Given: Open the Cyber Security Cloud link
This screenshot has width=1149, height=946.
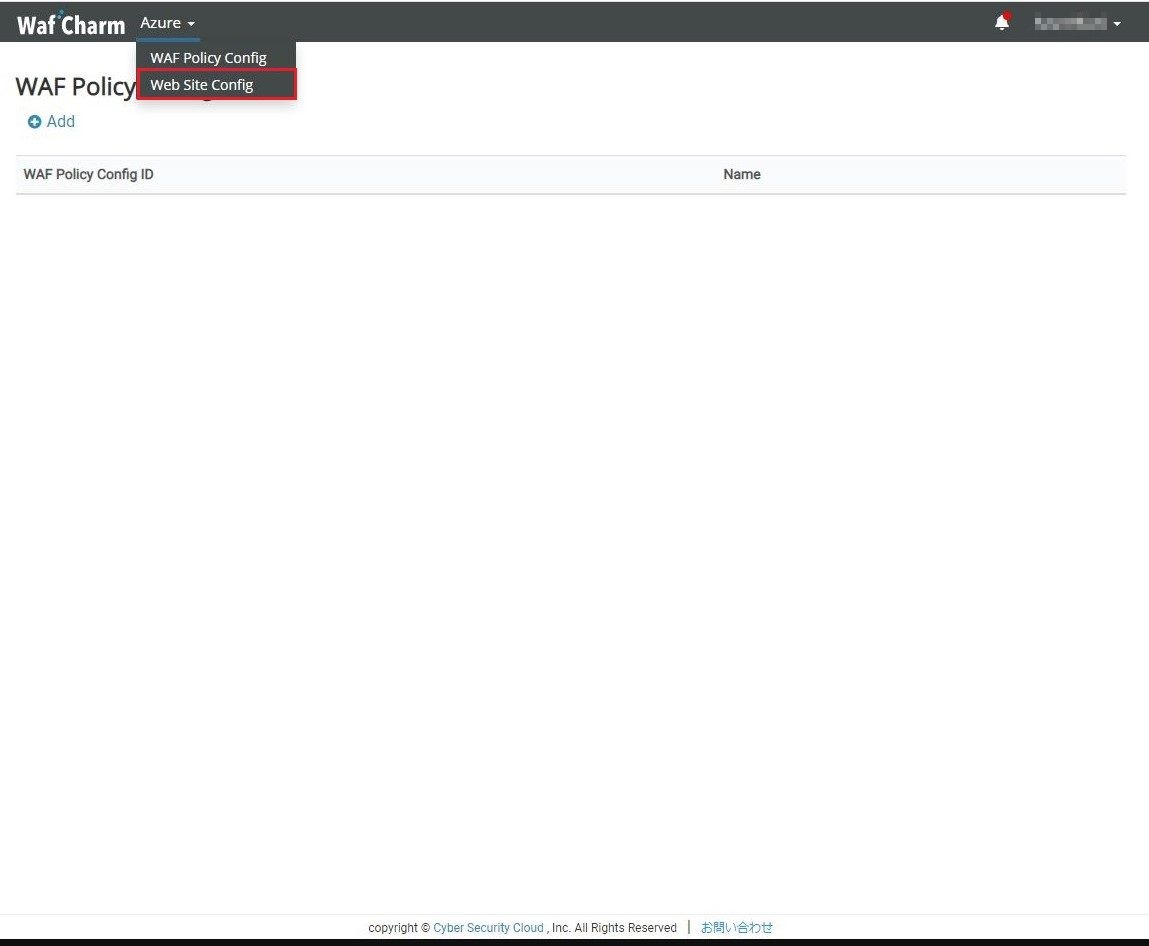Looking at the screenshot, I should pos(488,928).
